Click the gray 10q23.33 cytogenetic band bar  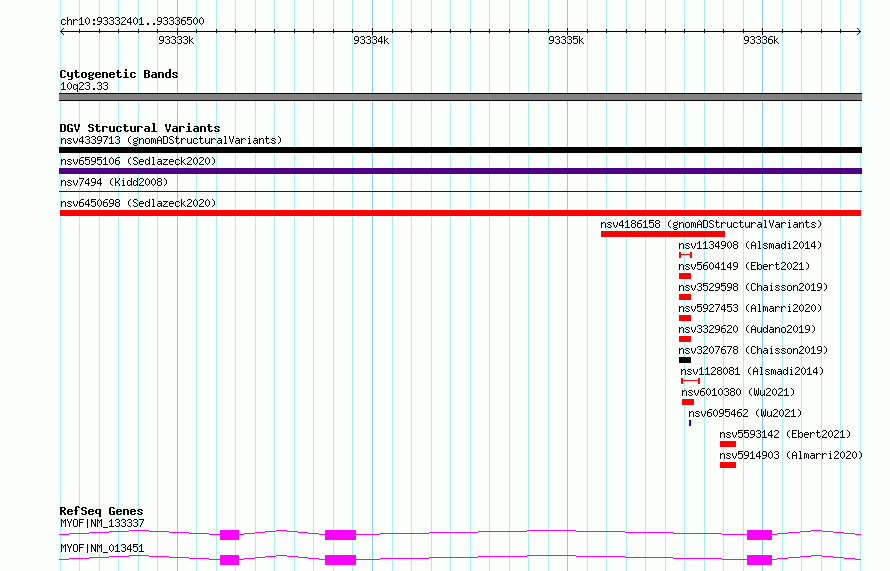460,97
